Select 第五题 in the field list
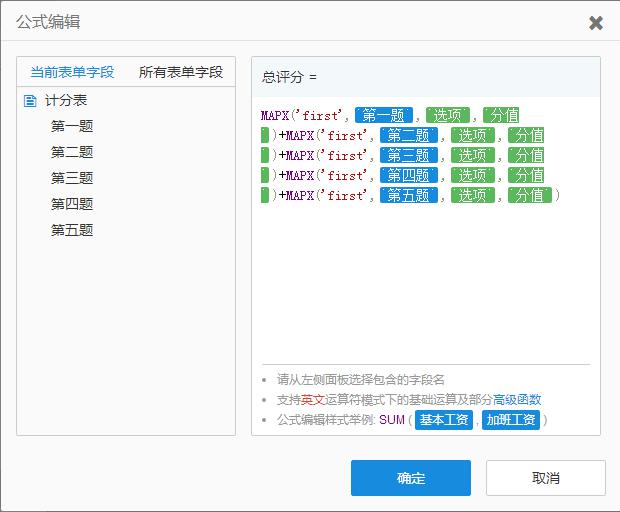The width and height of the screenshot is (620, 512). pos(72,231)
